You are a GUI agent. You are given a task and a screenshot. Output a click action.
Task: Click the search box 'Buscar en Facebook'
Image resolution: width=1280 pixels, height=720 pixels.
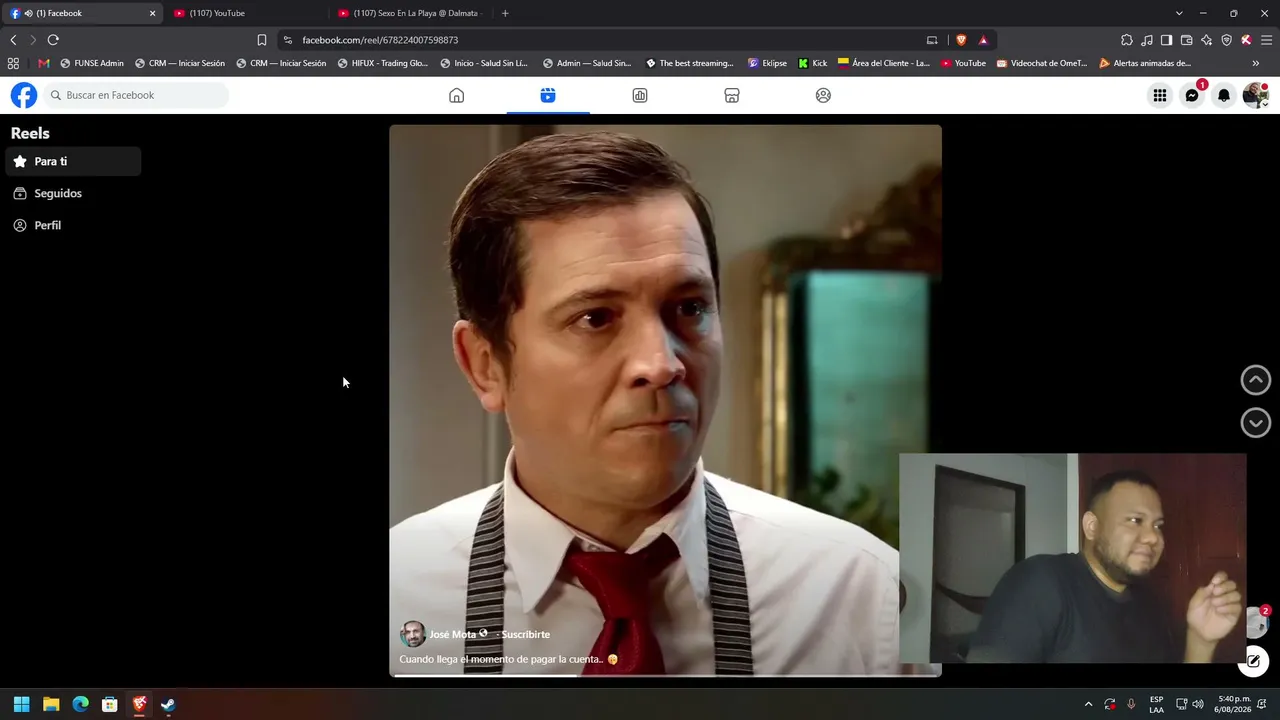(x=136, y=95)
